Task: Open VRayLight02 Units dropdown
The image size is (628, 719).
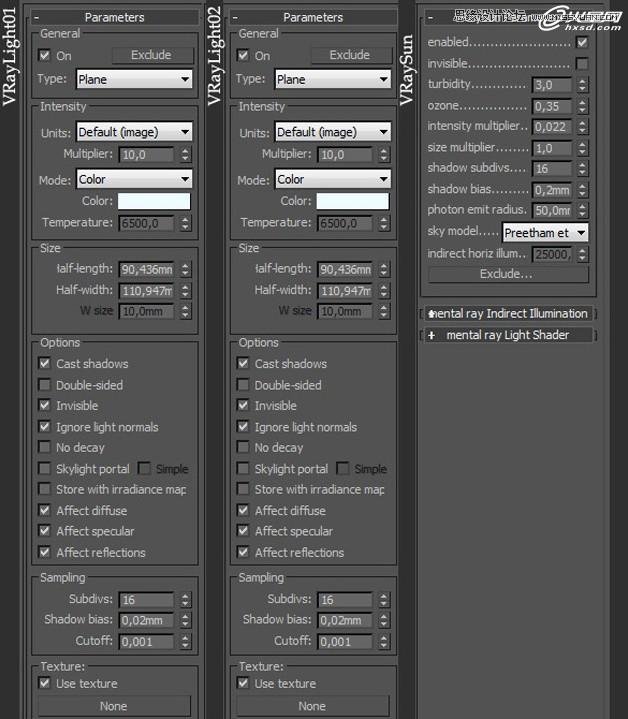Action: (332, 132)
